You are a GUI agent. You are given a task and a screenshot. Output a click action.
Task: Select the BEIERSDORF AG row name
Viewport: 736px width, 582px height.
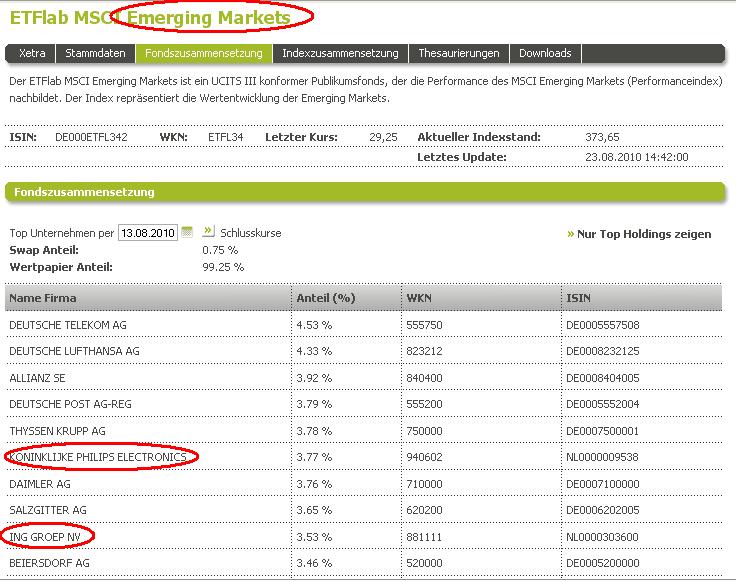(49, 563)
